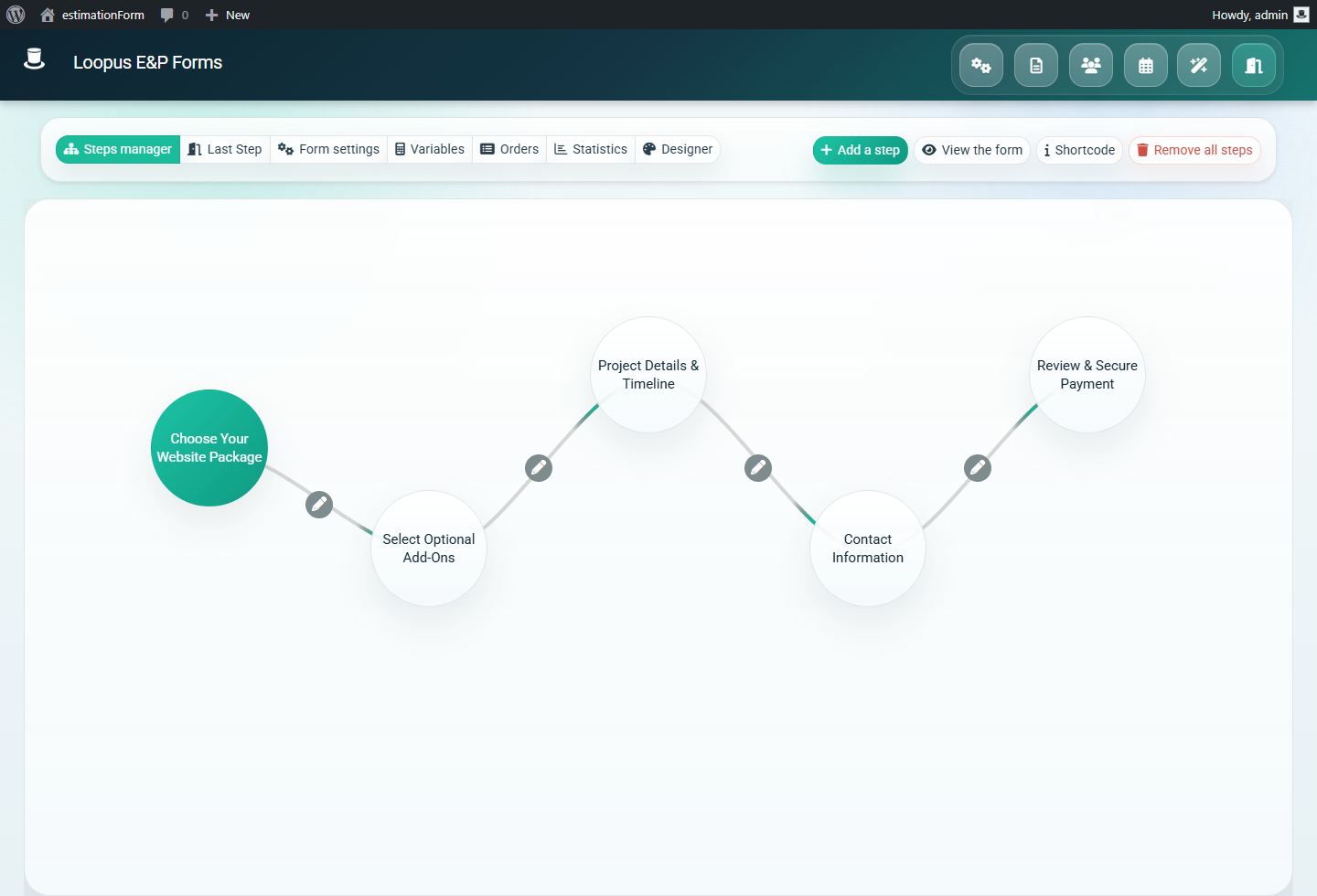The height and width of the screenshot is (896, 1317).
Task: Open the Statistics tab
Action: pos(591,149)
